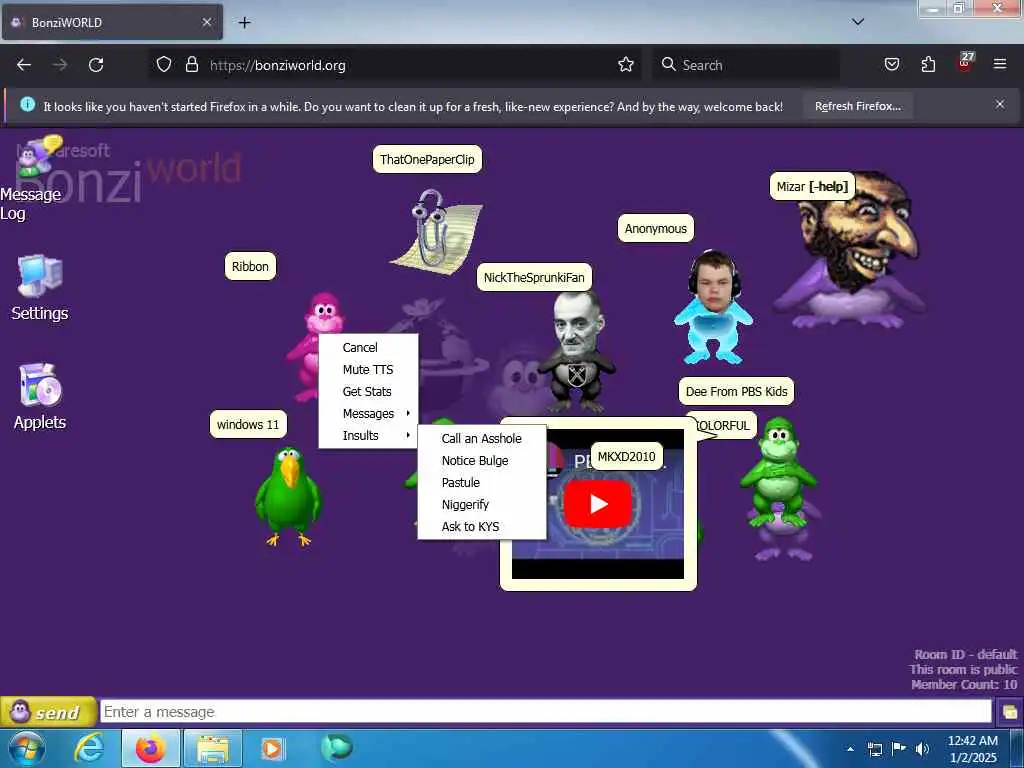1024x768 pixels.
Task: Click the Firefox Search box
Action: click(746, 65)
